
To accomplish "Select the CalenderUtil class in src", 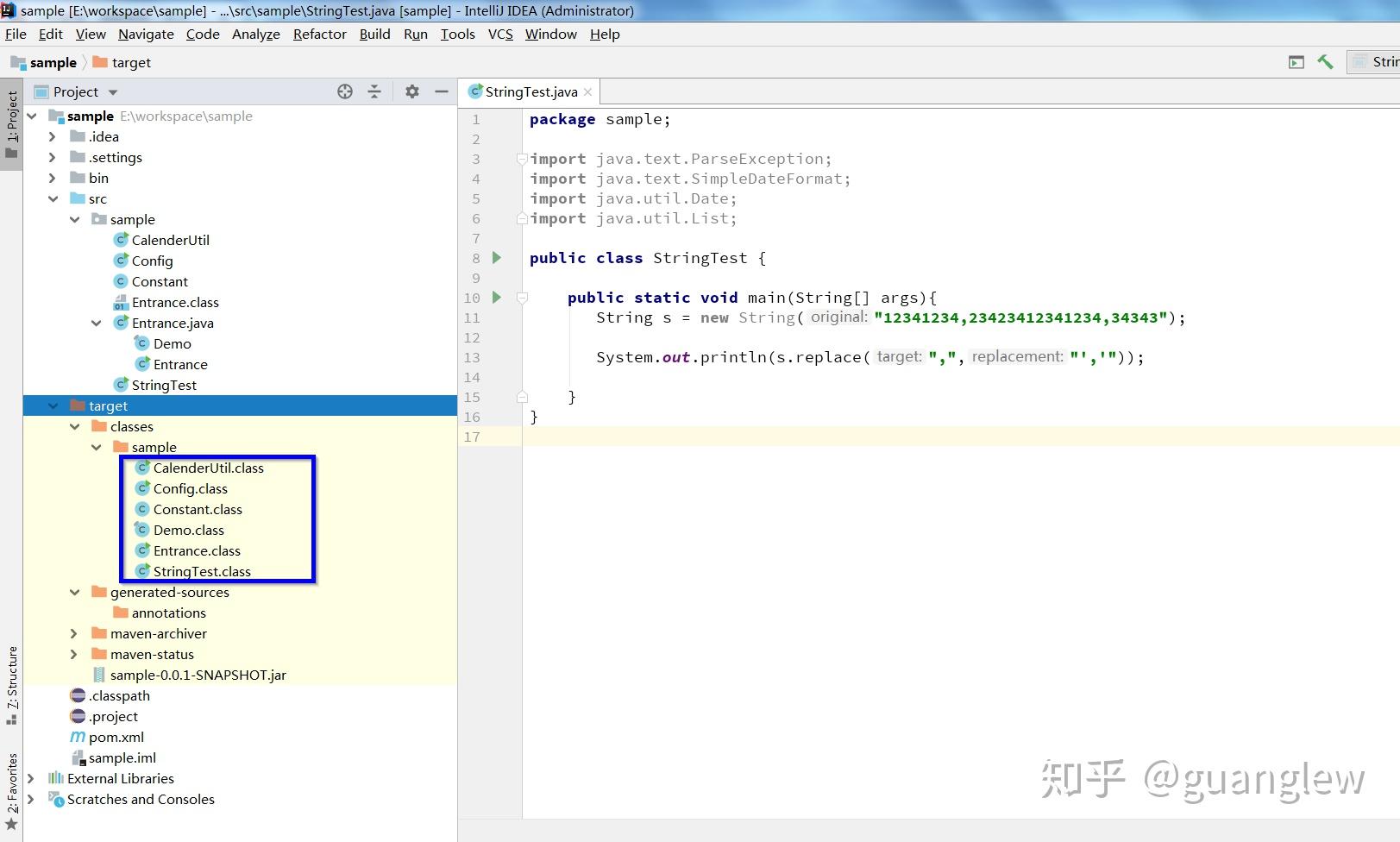I will click(x=170, y=240).
